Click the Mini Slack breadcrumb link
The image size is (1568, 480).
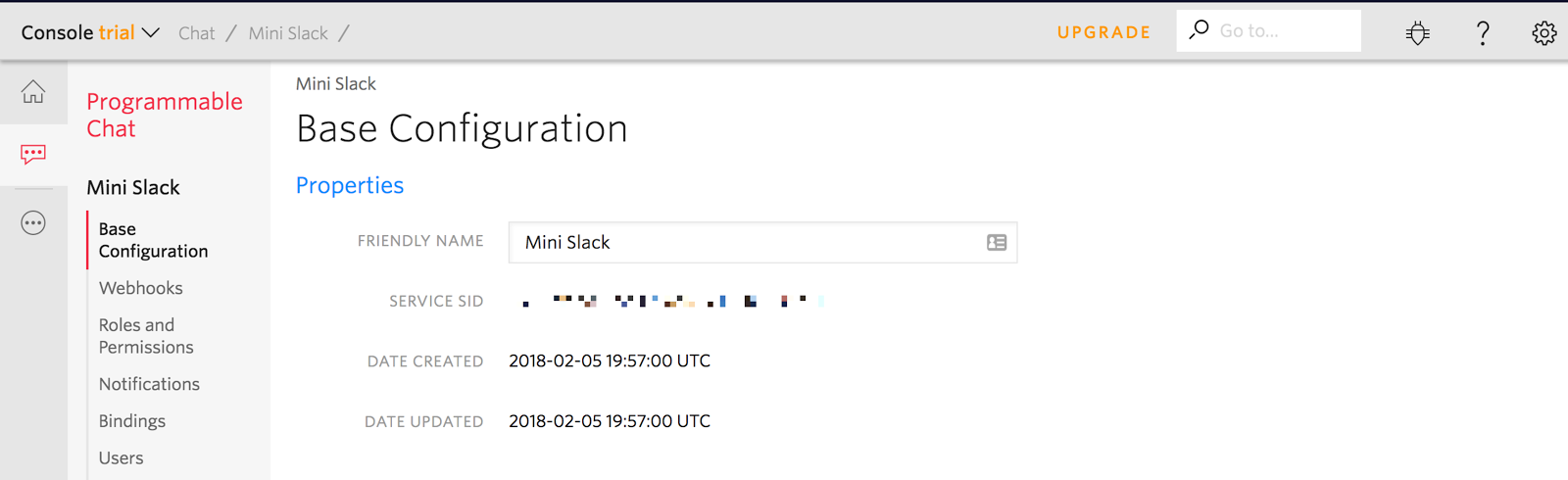tap(288, 33)
